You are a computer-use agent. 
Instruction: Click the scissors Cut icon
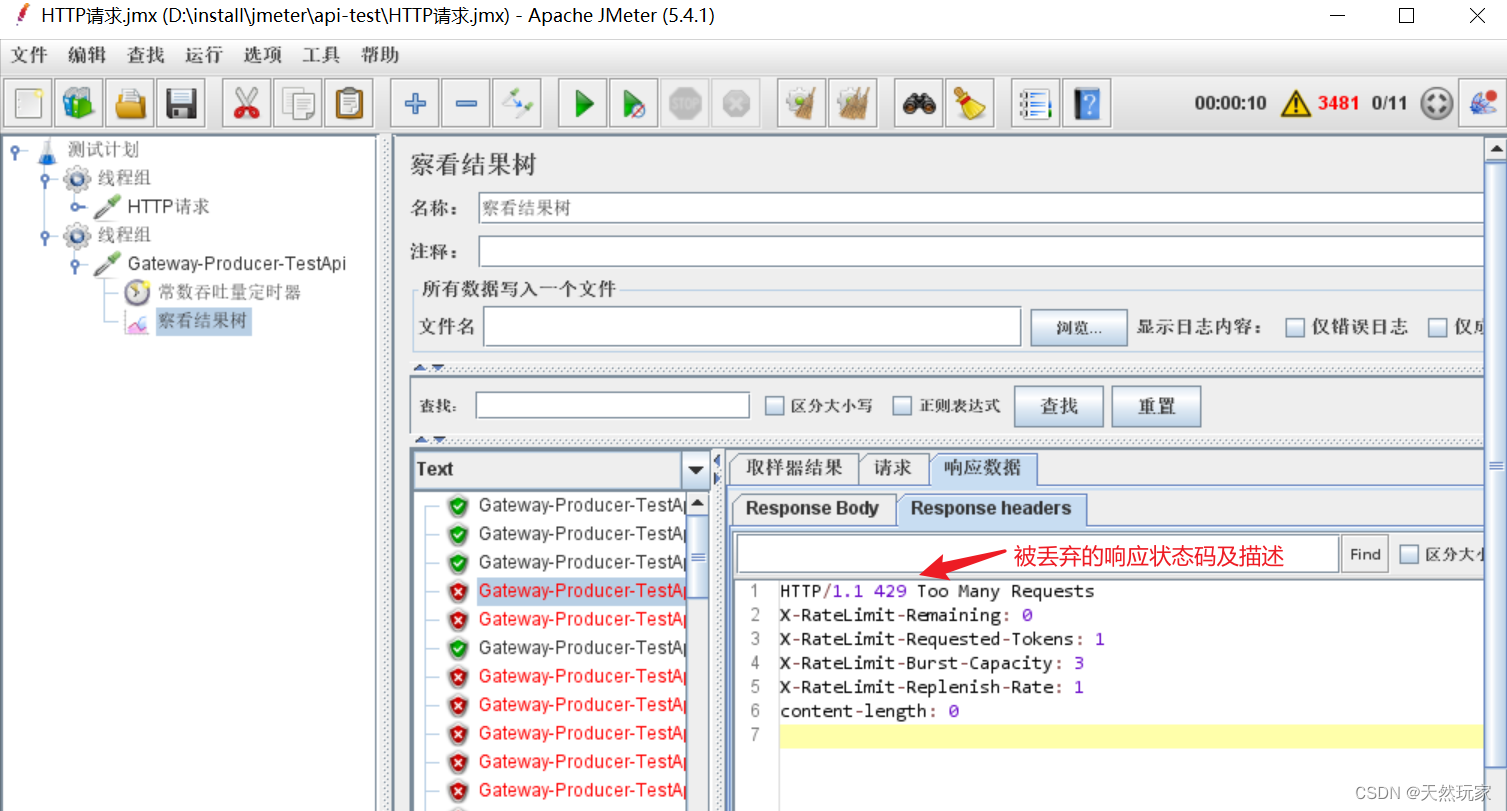tap(246, 103)
